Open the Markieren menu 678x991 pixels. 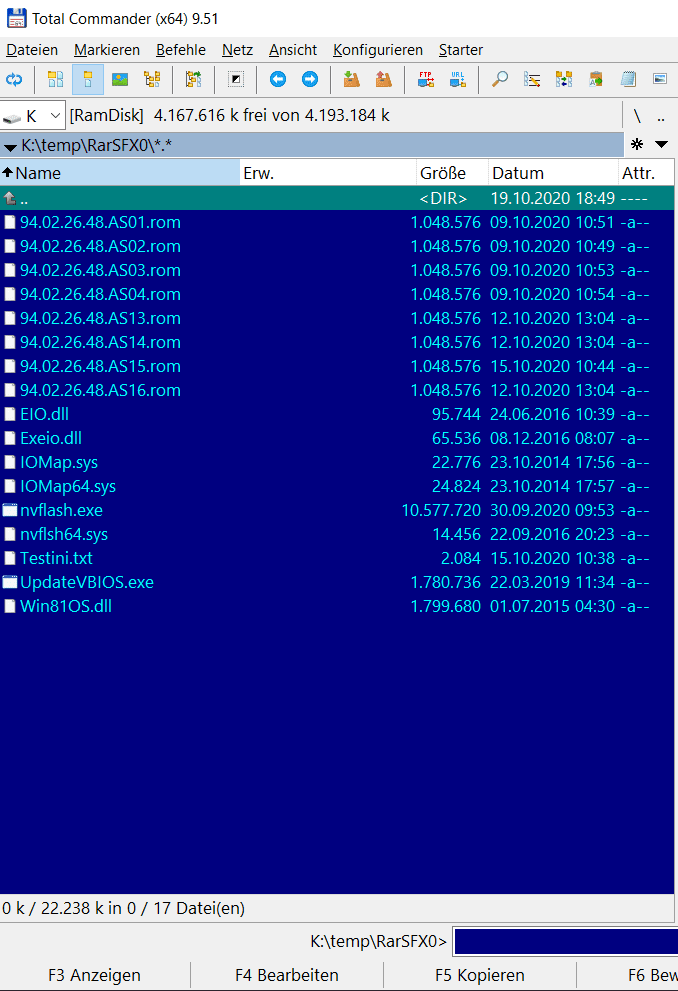(107, 50)
